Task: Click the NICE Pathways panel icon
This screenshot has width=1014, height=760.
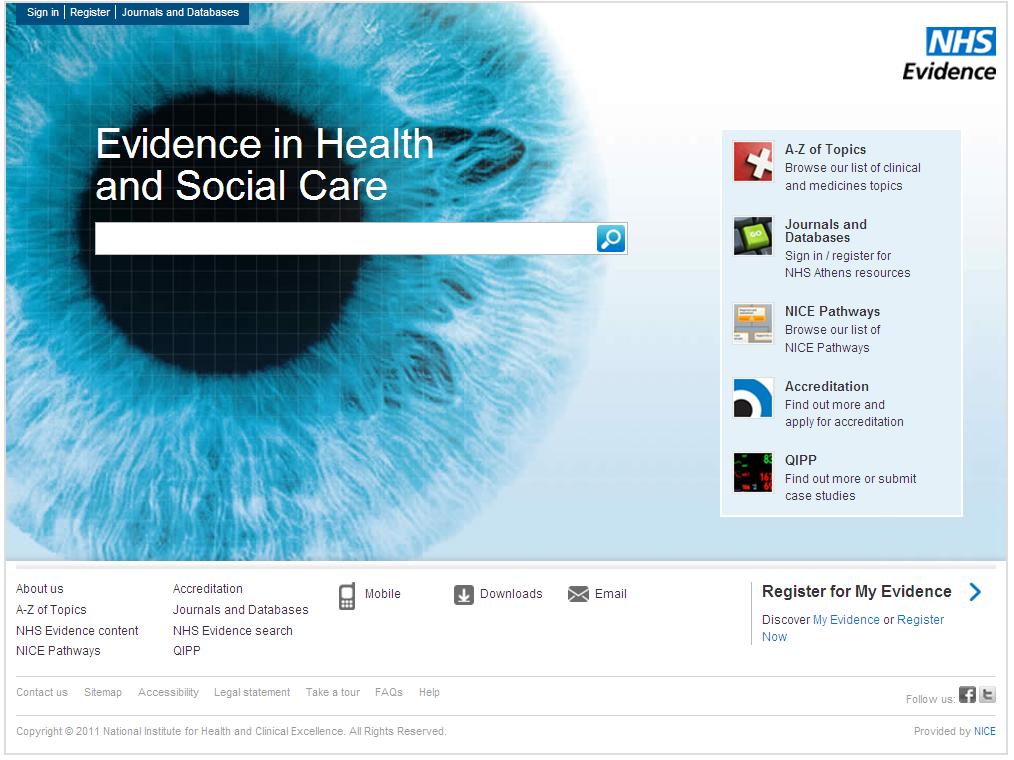Action: pos(753,324)
